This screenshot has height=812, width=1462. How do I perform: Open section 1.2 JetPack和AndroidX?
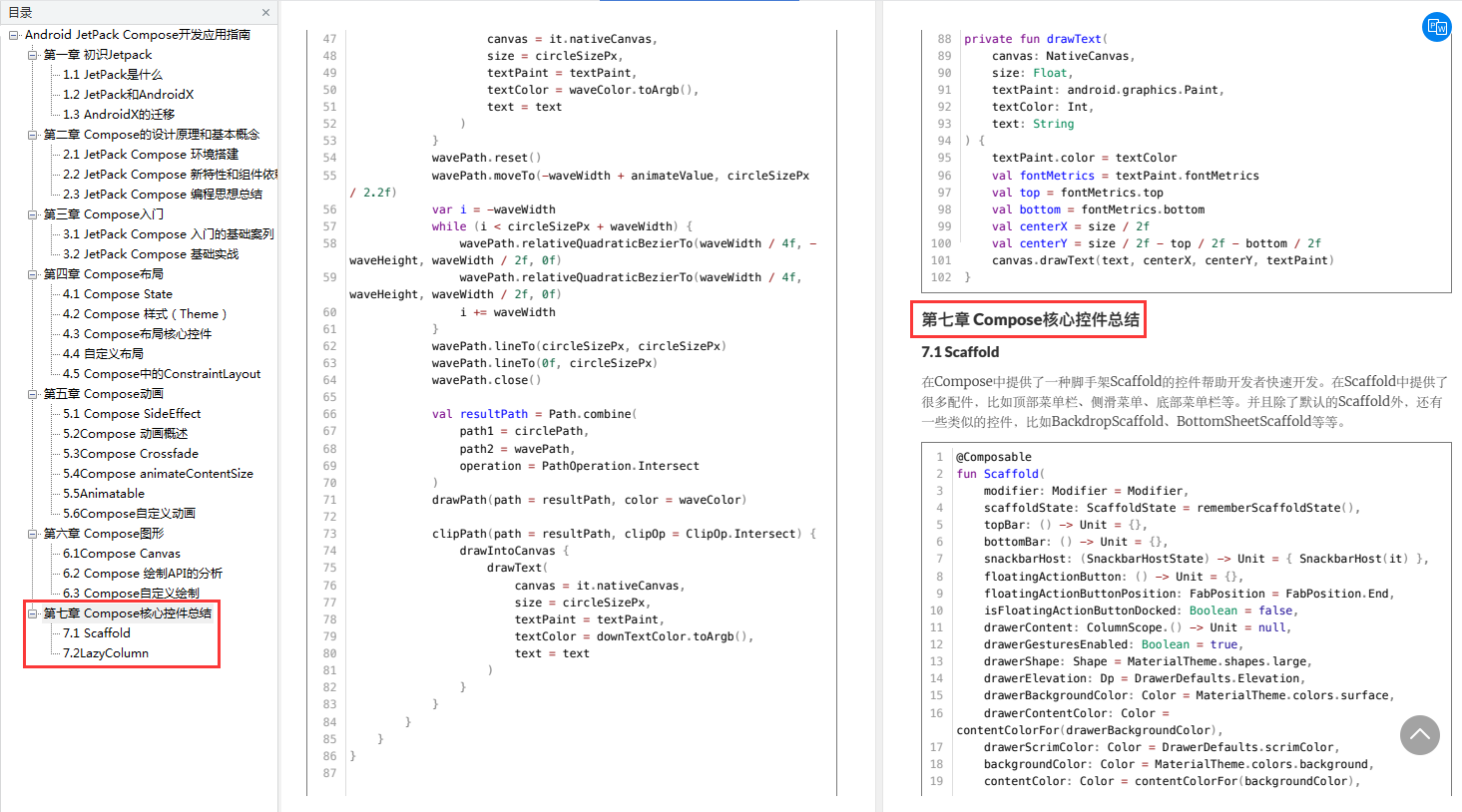[x=129, y=95]
